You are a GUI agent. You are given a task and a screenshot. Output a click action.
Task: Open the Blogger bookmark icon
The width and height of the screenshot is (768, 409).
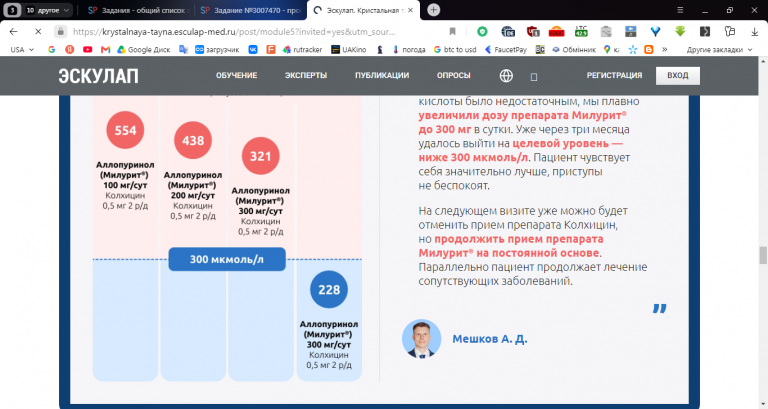pos(649,49)
